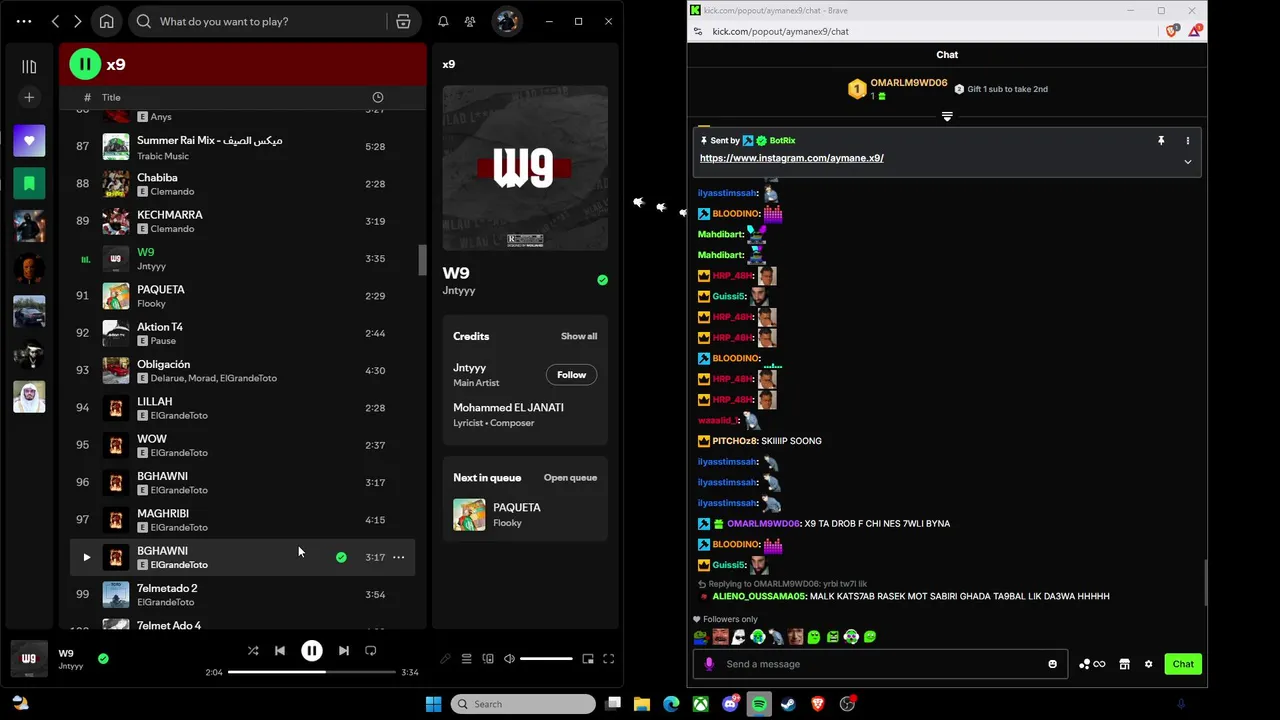
Task: Open the Instagram link in pinned chat message
Action: click(x=791, y=158)
